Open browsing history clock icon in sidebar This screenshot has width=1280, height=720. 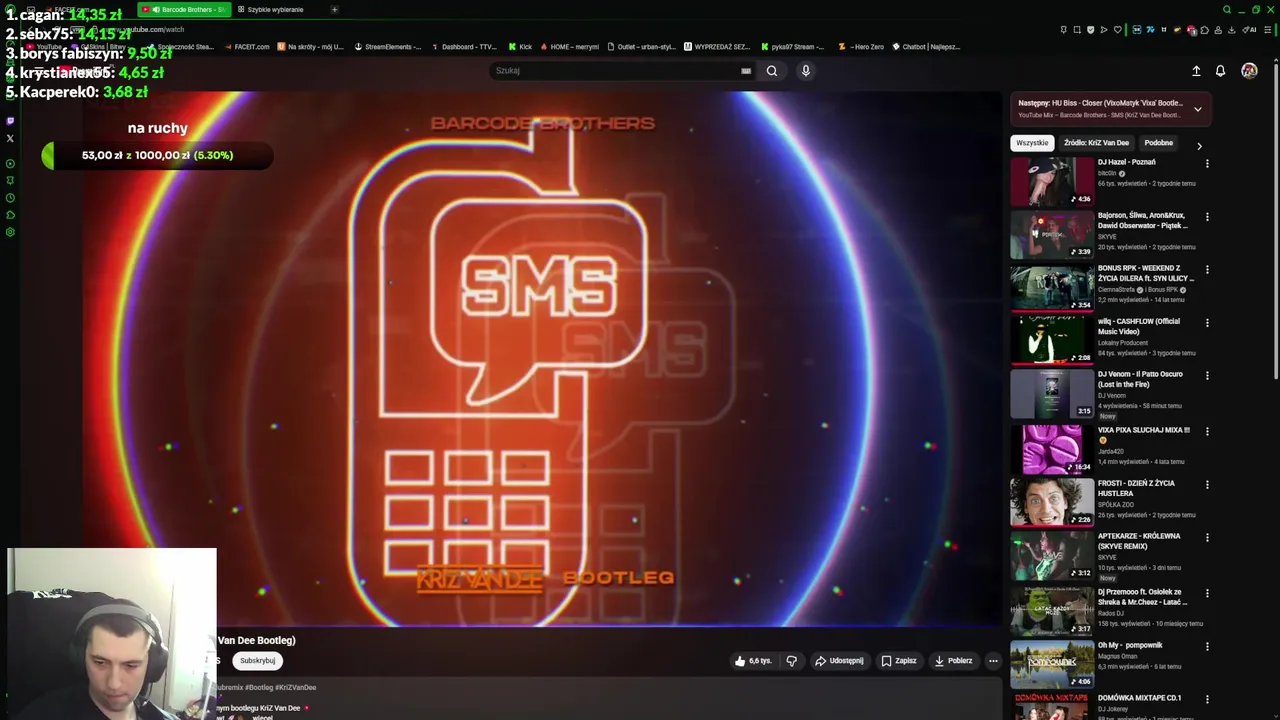point(10,197)
